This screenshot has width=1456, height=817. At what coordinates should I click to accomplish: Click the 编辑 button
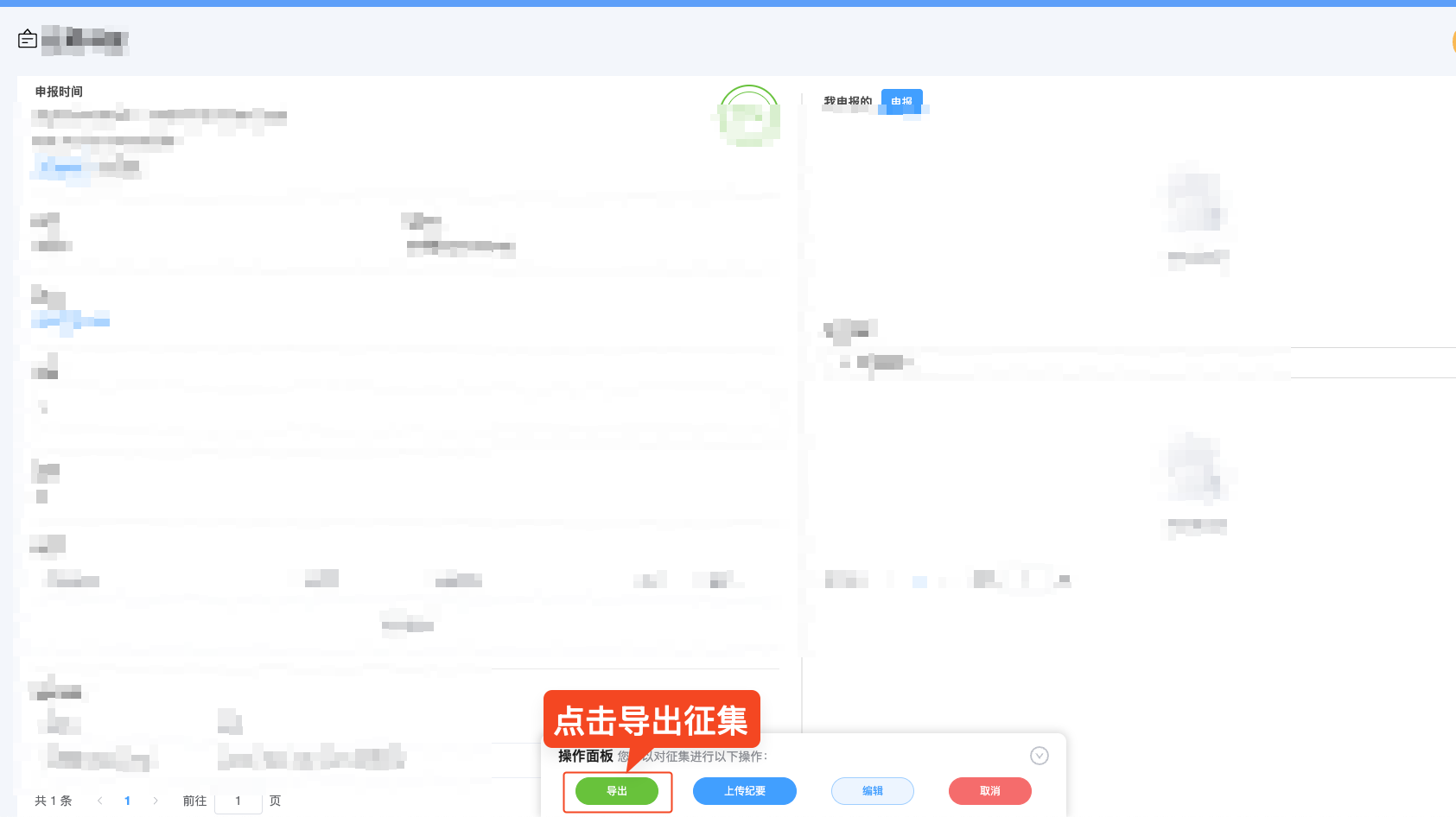pyautogui.click(x=872, y=790)
